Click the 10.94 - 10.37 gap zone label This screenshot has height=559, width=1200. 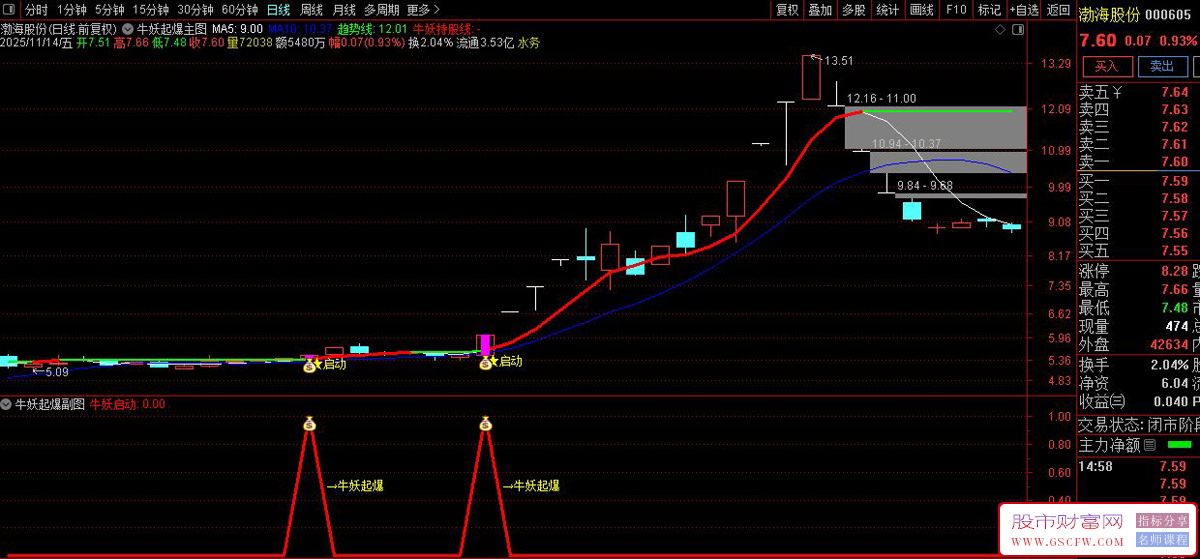tap(907, 144)
